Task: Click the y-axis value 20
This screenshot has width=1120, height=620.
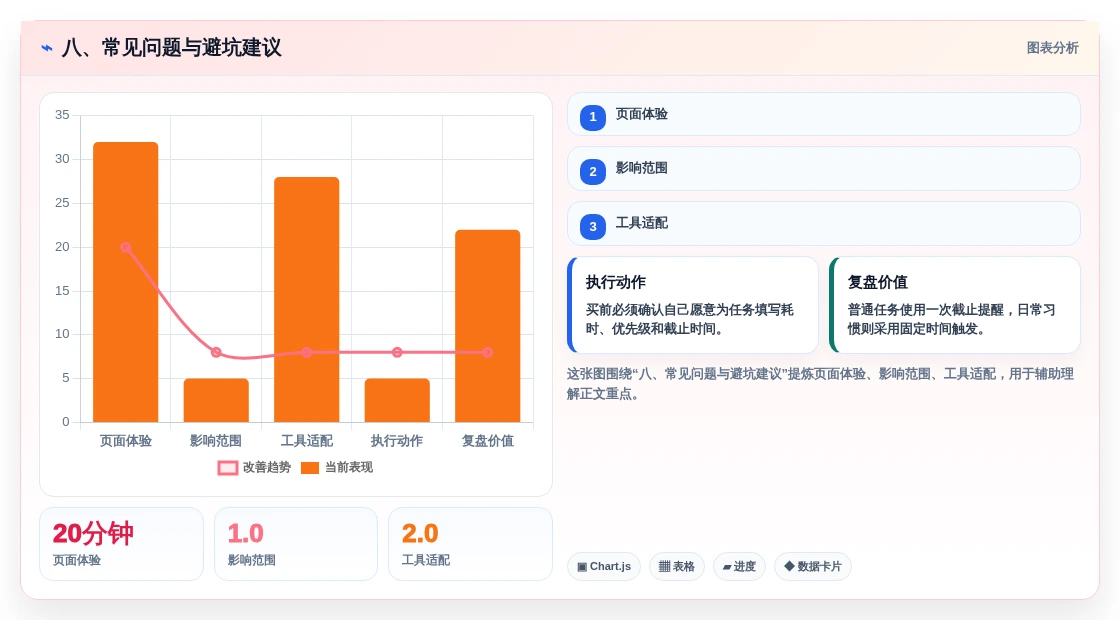Action: 62,247
